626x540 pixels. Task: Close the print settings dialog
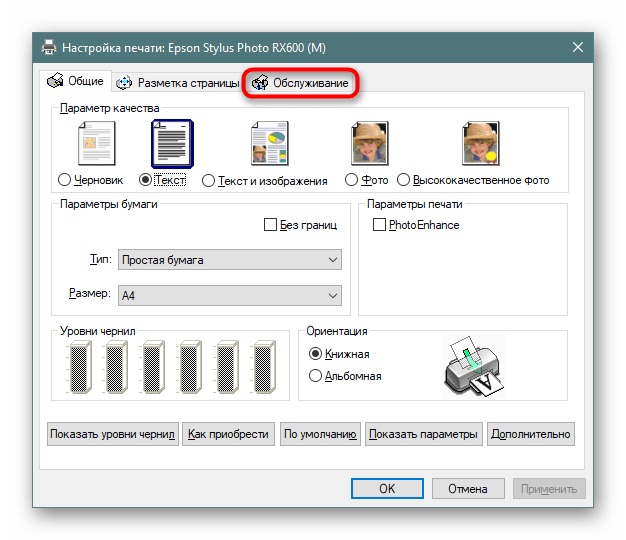pyautogui.click(x=578, y=47)
